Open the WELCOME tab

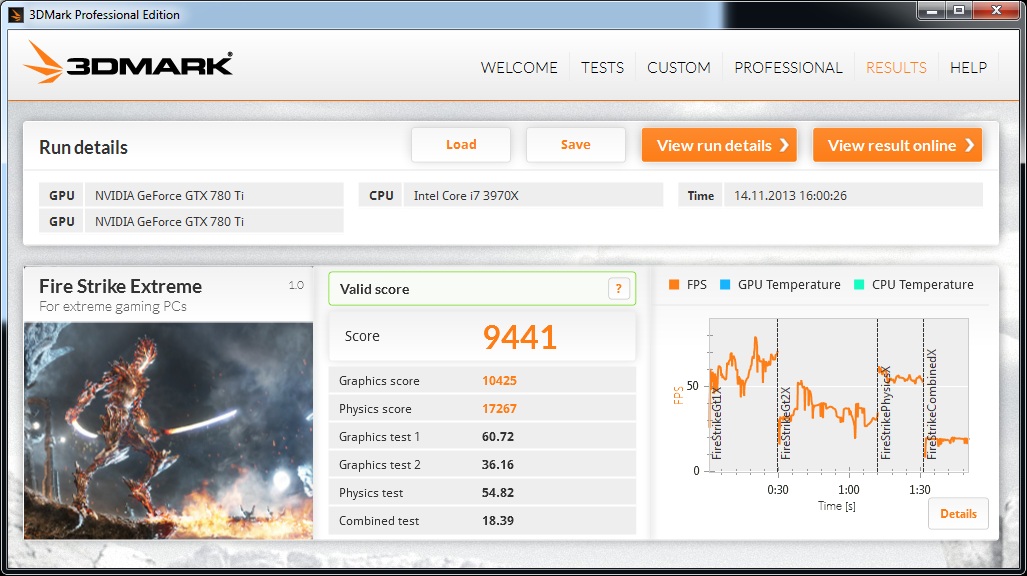coord(519,67)
